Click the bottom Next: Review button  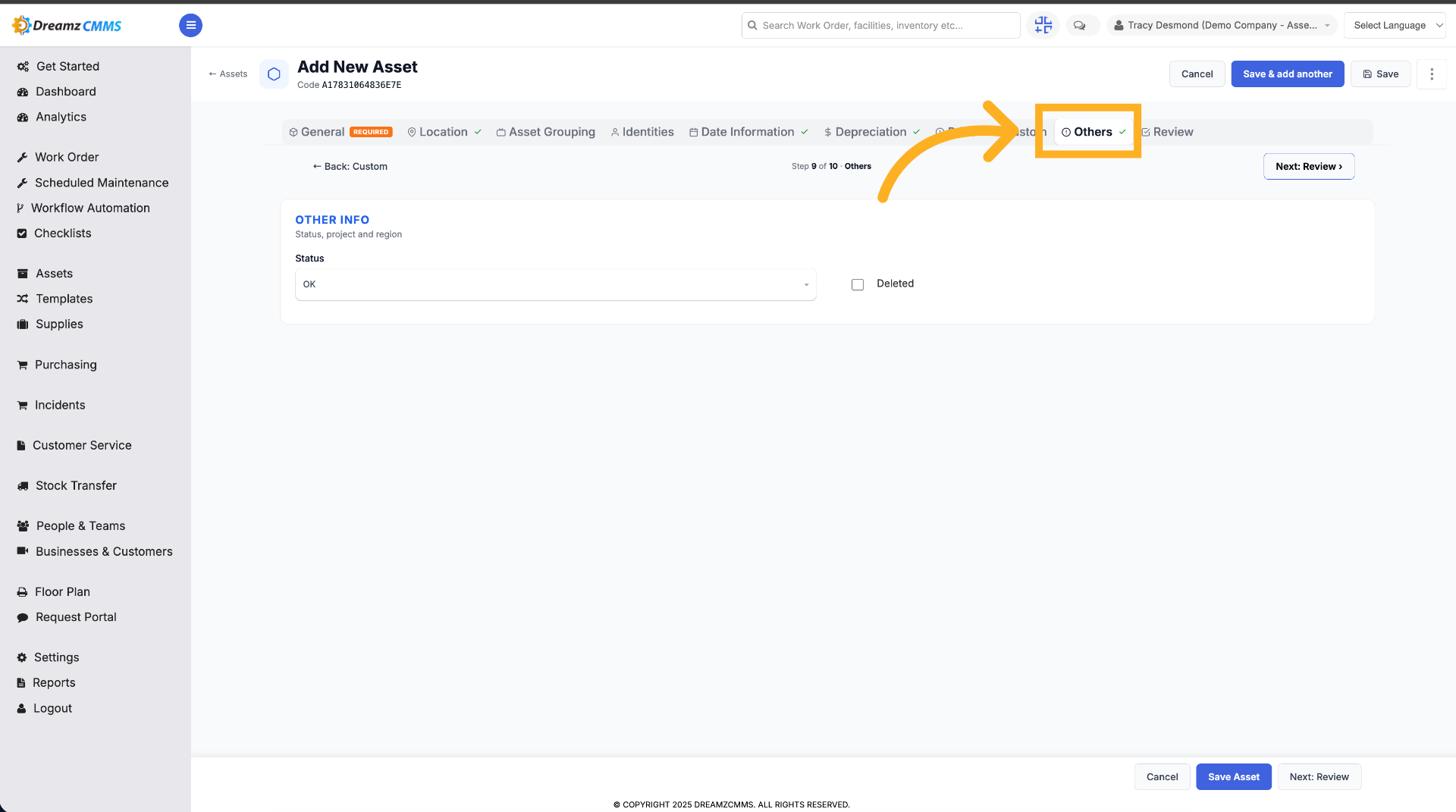pos(1319,777)
